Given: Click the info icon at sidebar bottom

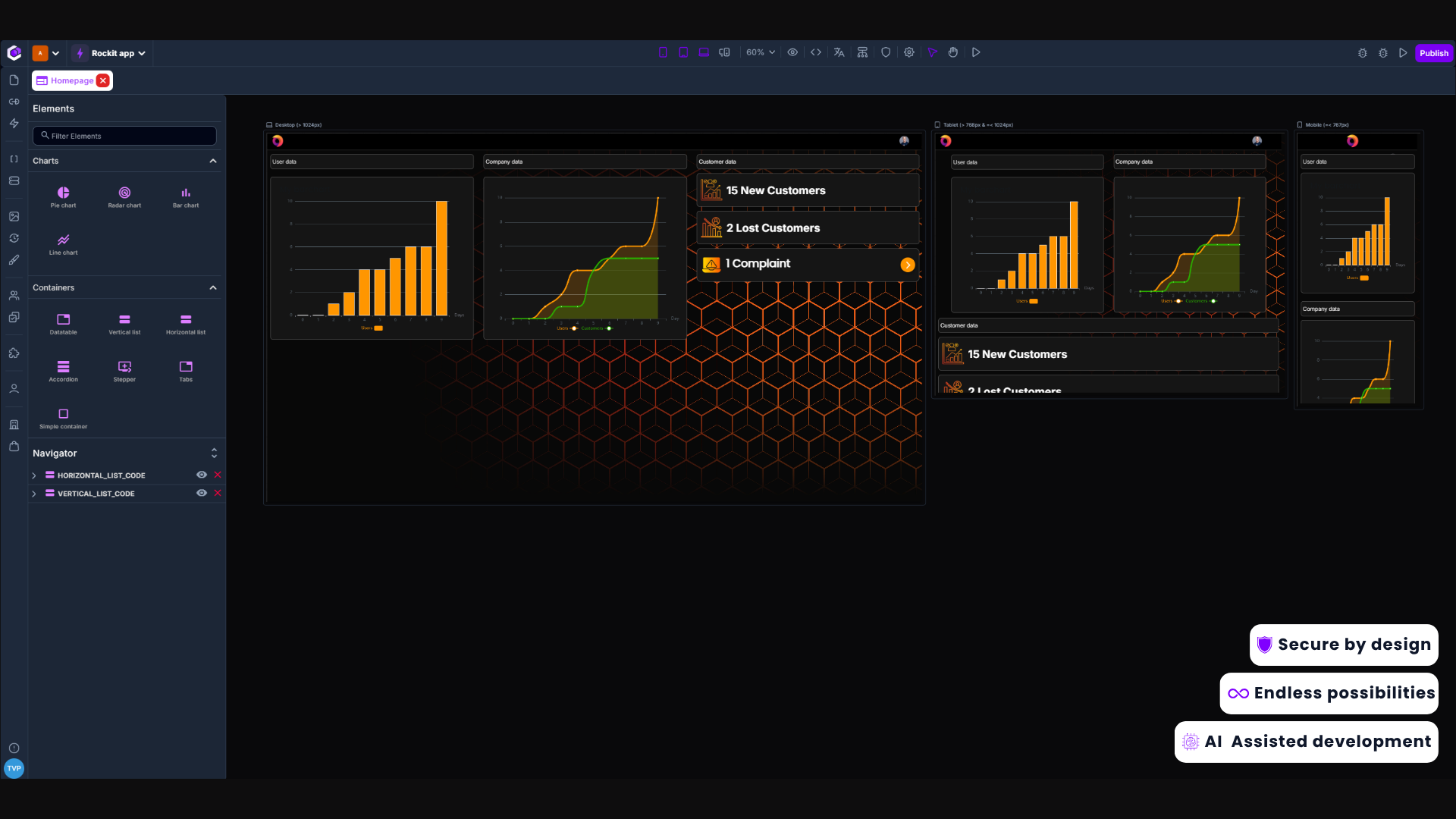Looking at the screenshot, I should coord(14,748).
